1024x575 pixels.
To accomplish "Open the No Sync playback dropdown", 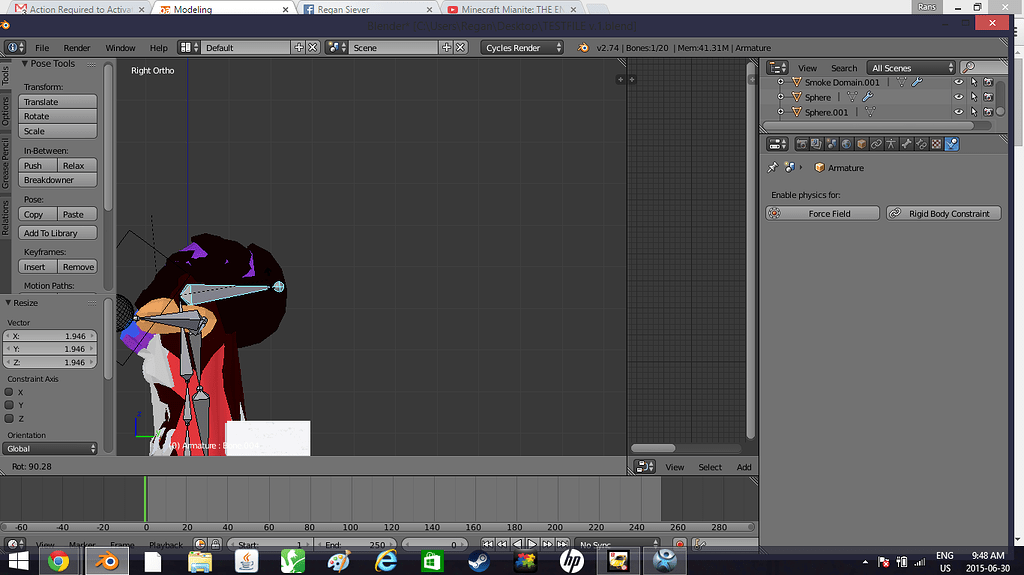I will pyautogui.click(x=618, y=544).
